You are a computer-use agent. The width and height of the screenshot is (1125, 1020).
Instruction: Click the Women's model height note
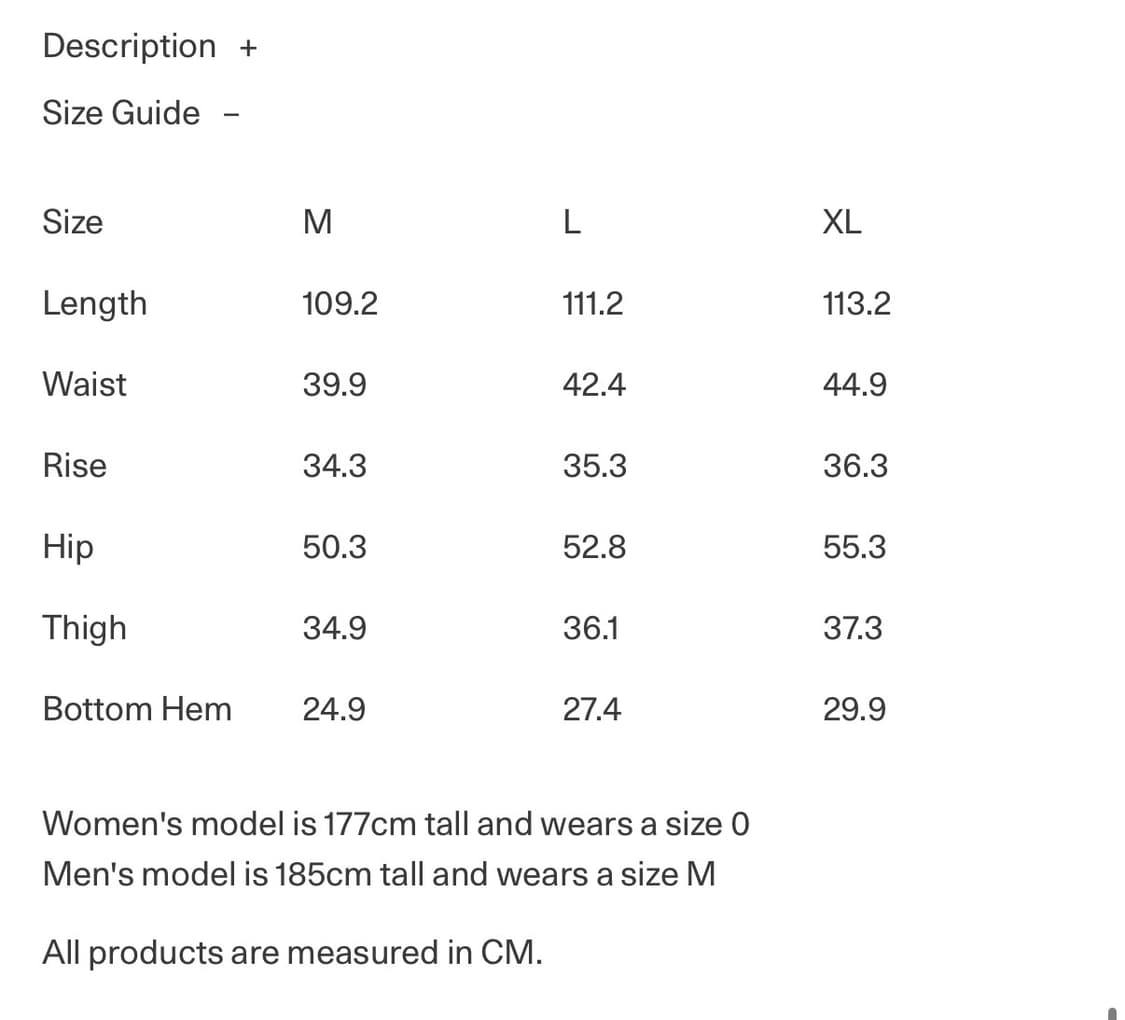pos(396,824)
